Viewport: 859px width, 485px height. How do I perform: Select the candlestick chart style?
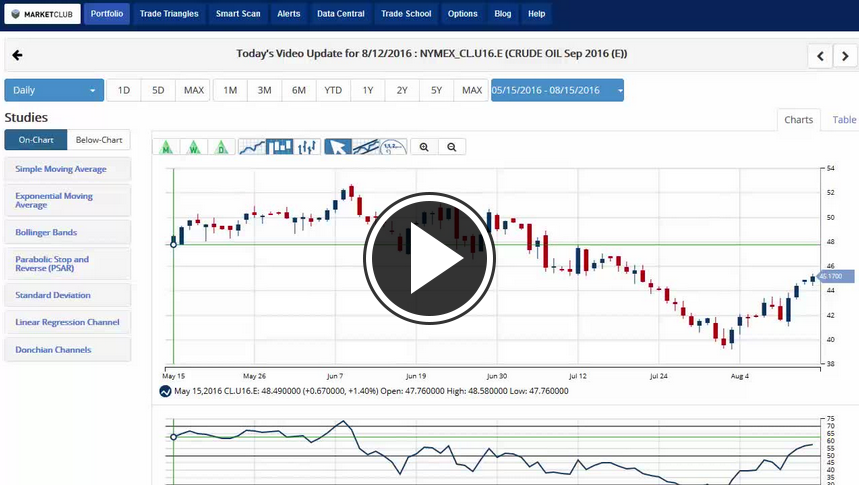coord(280,147)
